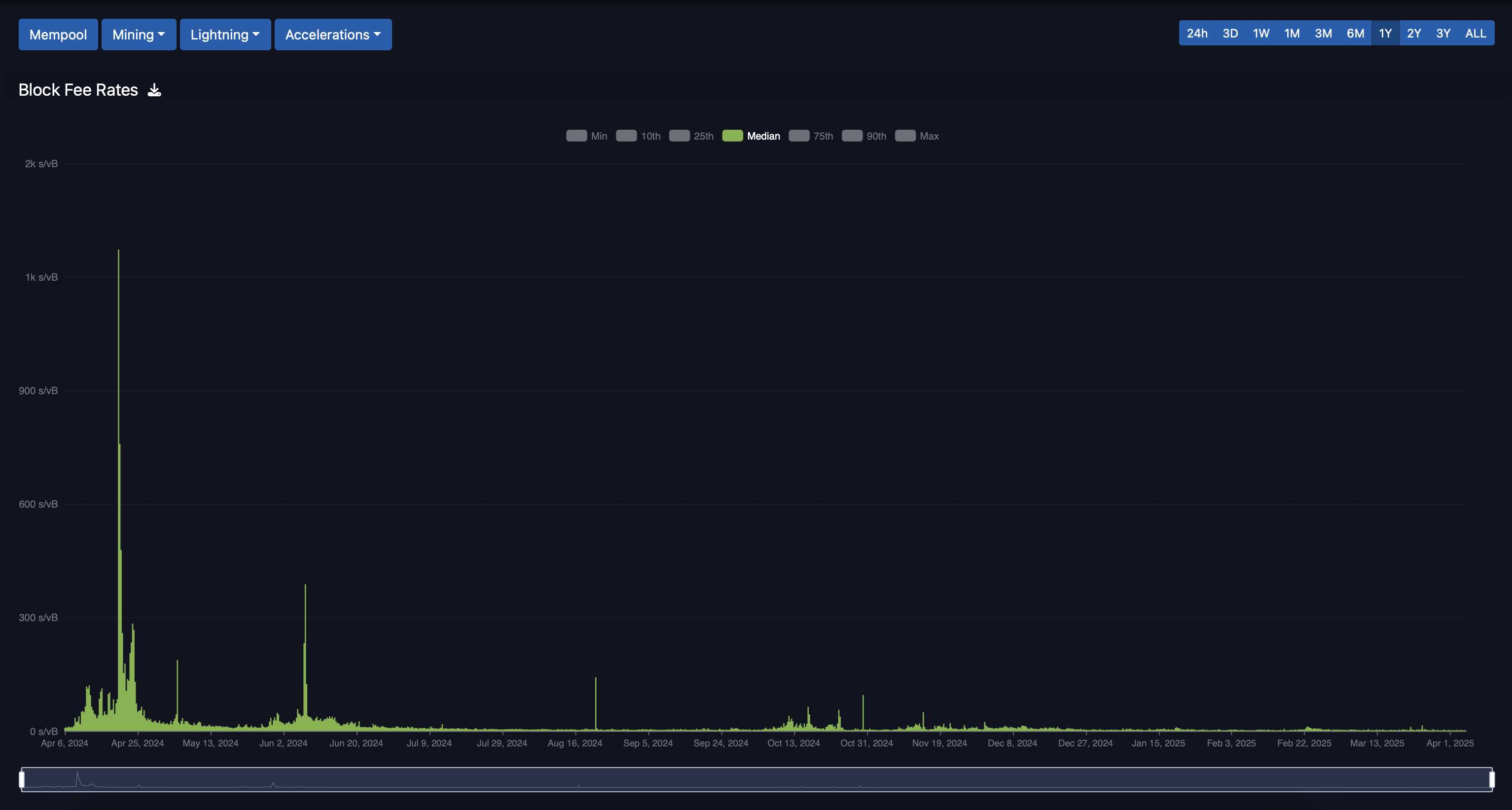The image size is (1512, 810).
Task: Select the 2Y timespan
Action: 1414,34
